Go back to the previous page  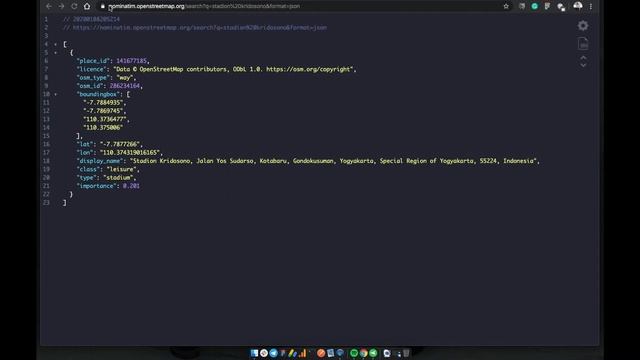[49, 6]
